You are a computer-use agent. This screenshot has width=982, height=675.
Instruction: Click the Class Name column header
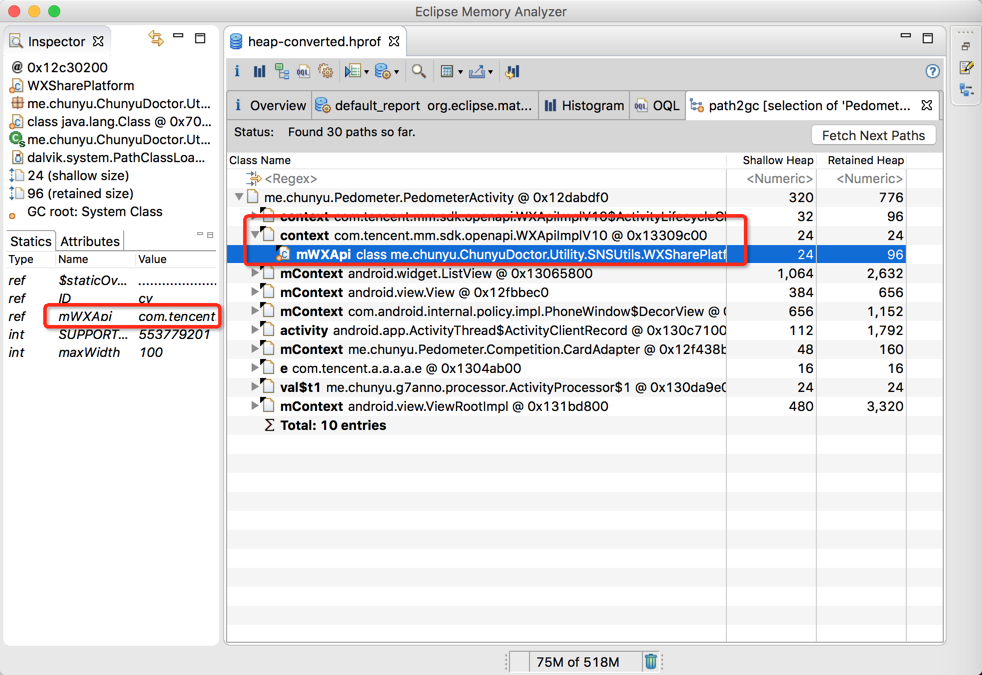coord(476,160)
